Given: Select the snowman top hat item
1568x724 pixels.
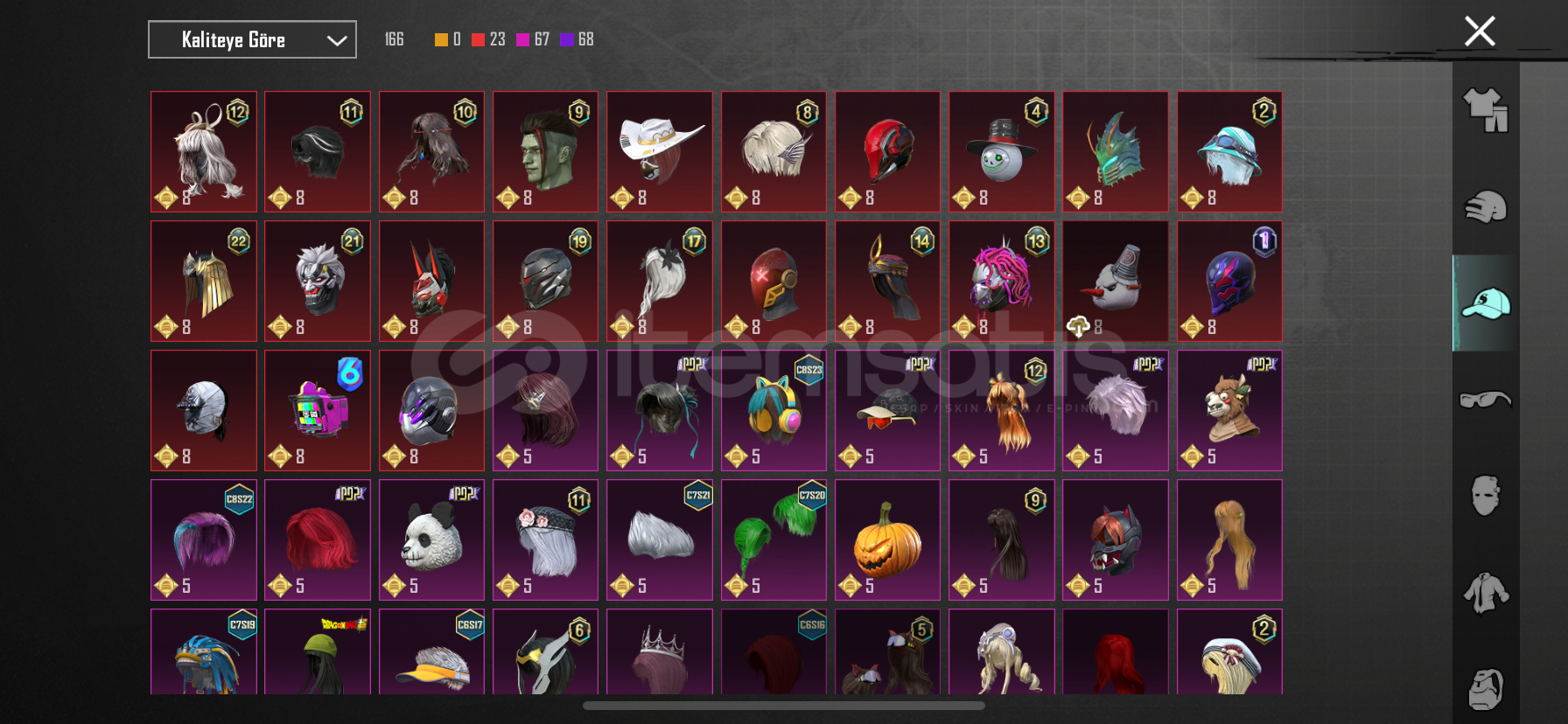Looking at the screenshot, I should pyautogui.click(x=1001, y=151).
